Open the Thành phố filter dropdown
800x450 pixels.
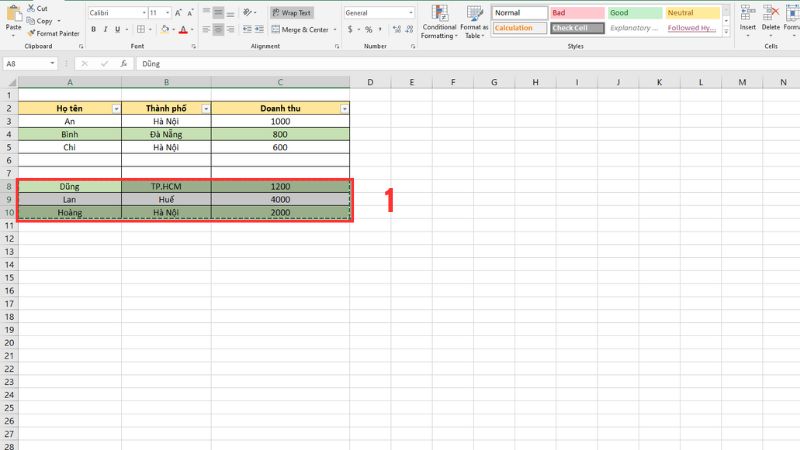coord(206,109)
